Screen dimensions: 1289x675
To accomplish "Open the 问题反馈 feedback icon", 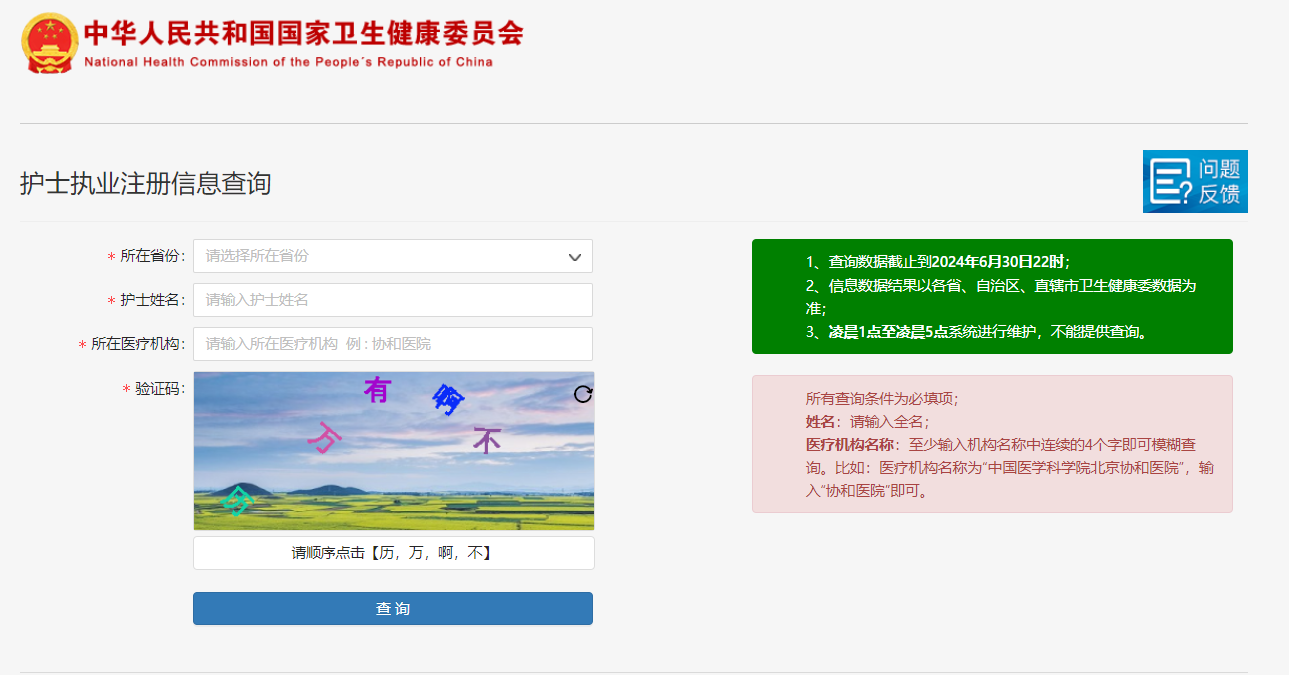I will (1195, 182).
